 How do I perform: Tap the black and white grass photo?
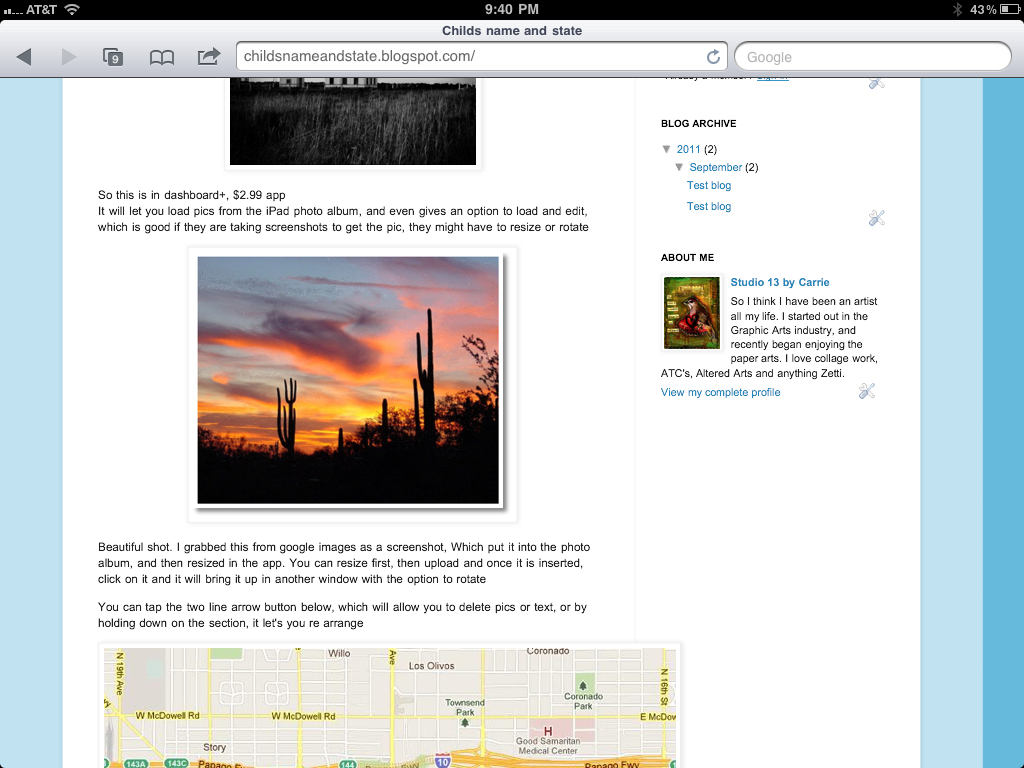click(353, 121)
